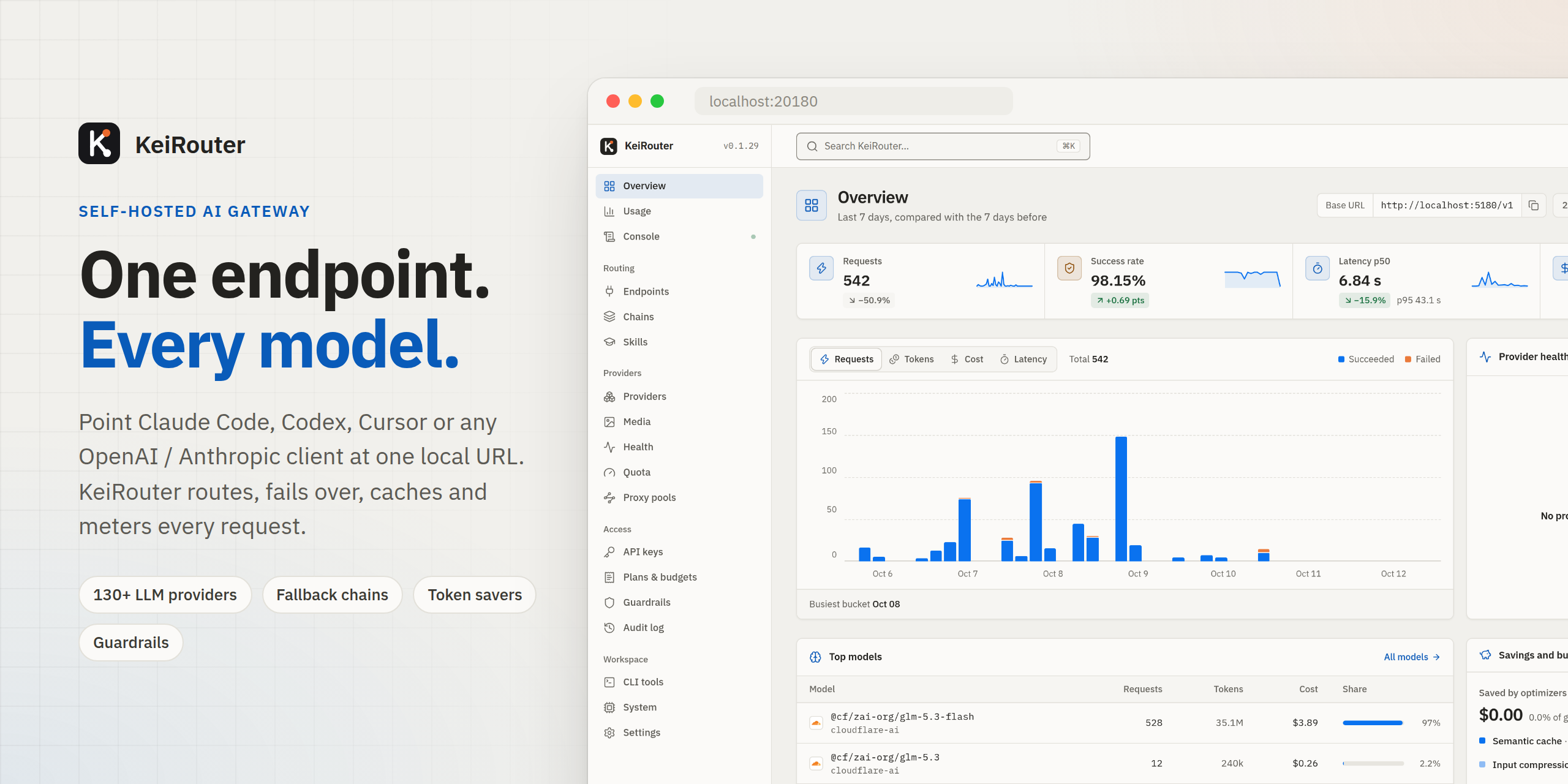Switch chart to the Requests tab
This screenshot has width=1568, height=784.
coord(846,359)
